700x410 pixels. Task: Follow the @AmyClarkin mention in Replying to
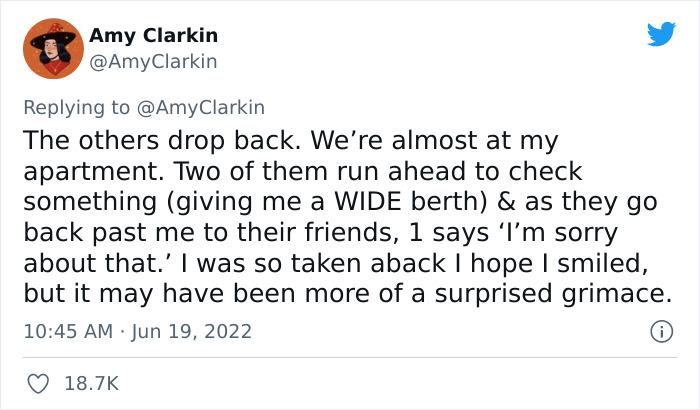point(201,108)
